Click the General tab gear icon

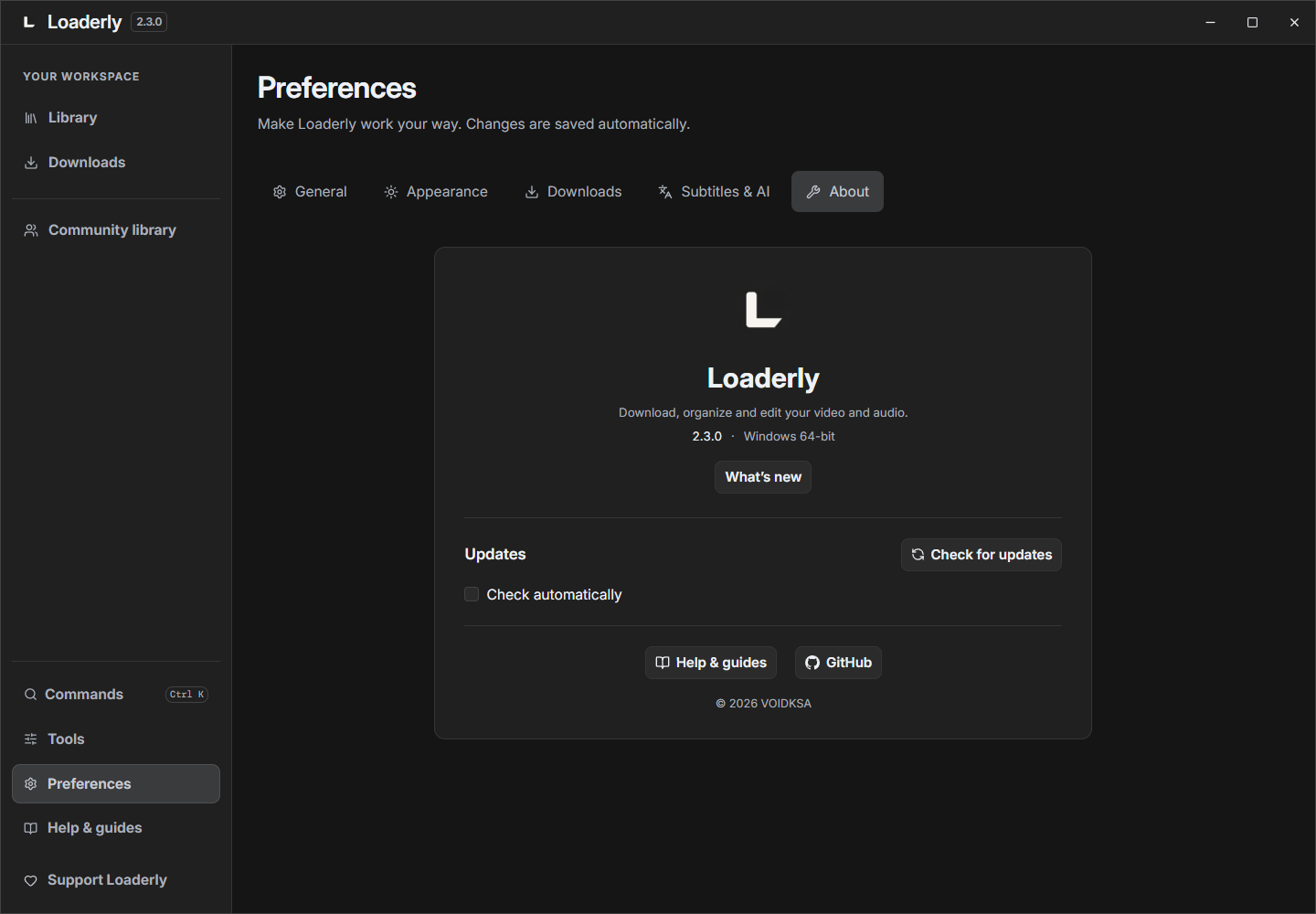coord(280,192)
